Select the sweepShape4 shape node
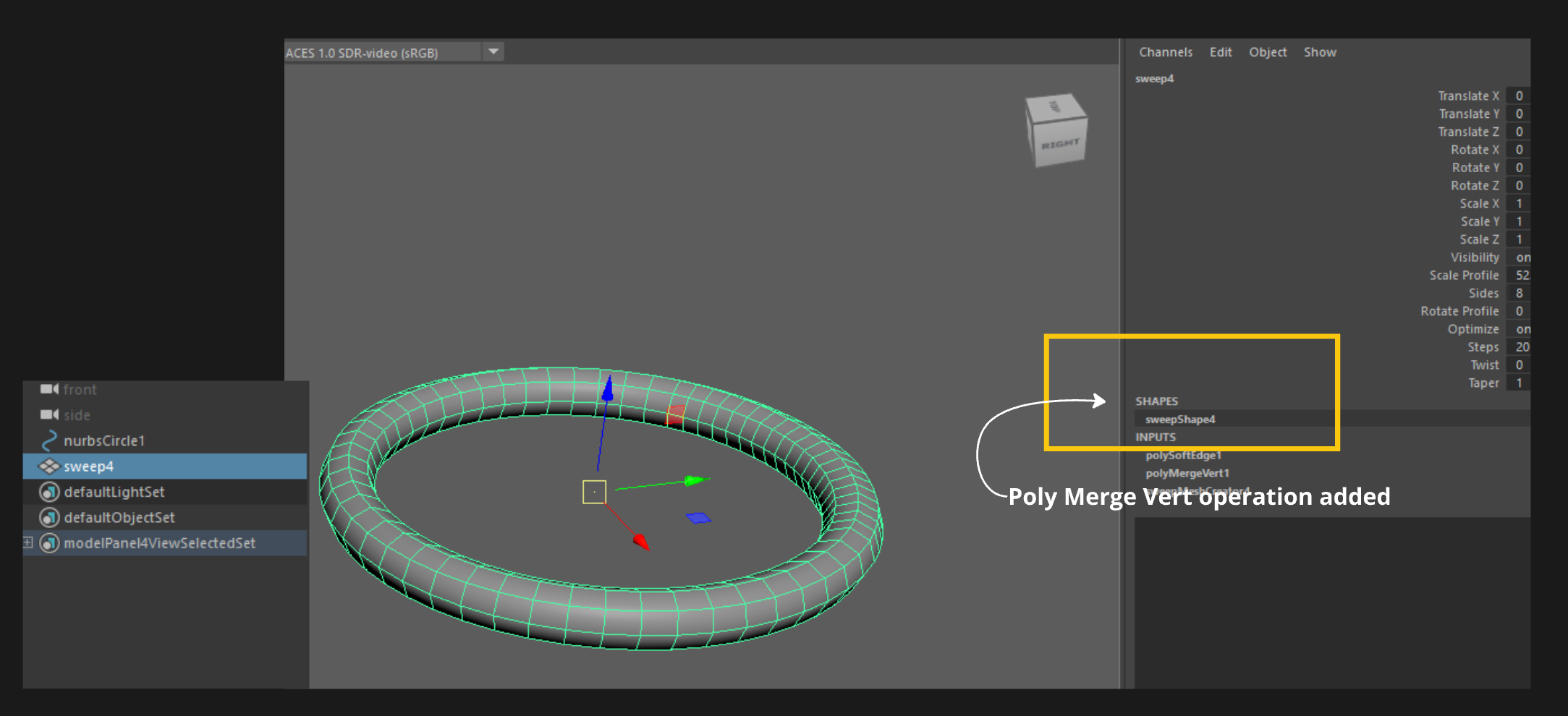The width and height of the screenshot is (1568, 716). click(x=1180, y=419)
